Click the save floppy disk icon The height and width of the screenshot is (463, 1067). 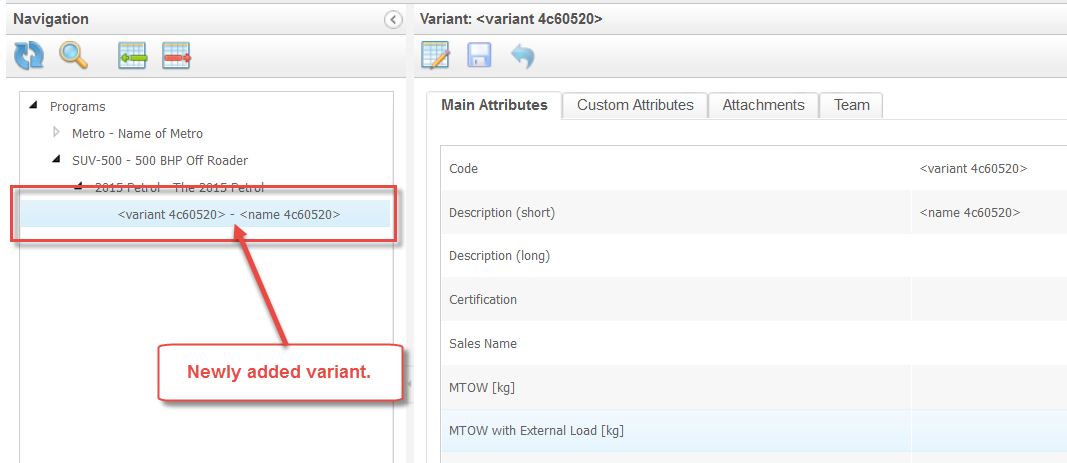click(x=479, y=55)
